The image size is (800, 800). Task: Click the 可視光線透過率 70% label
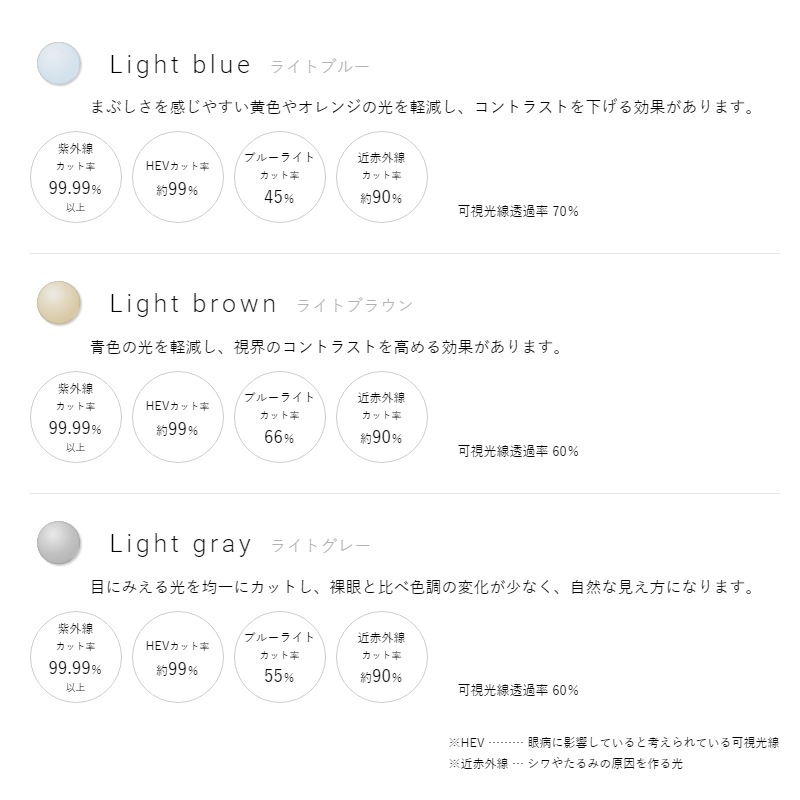pyautogui.click(x=518, y=211)
